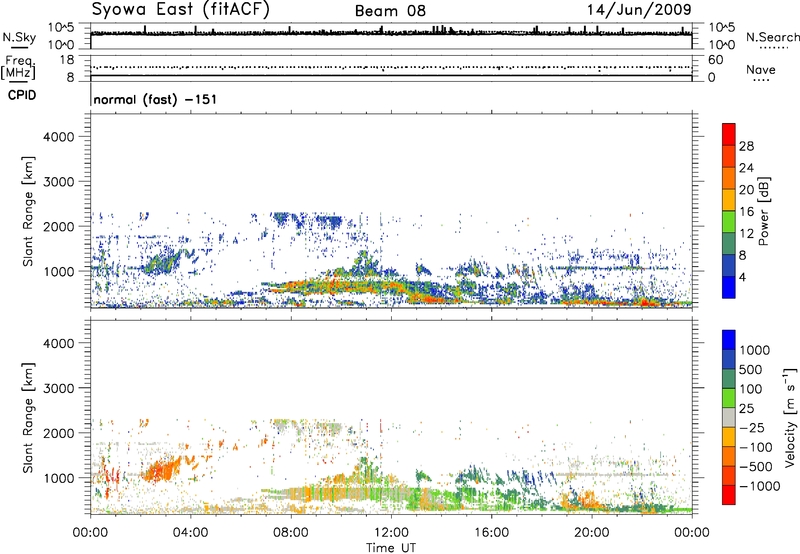Click Velocity colorbar dark green 100 to 500 segment
This screenshot has height=554, width=800.
pyautogui.click(x=729, y=379)
